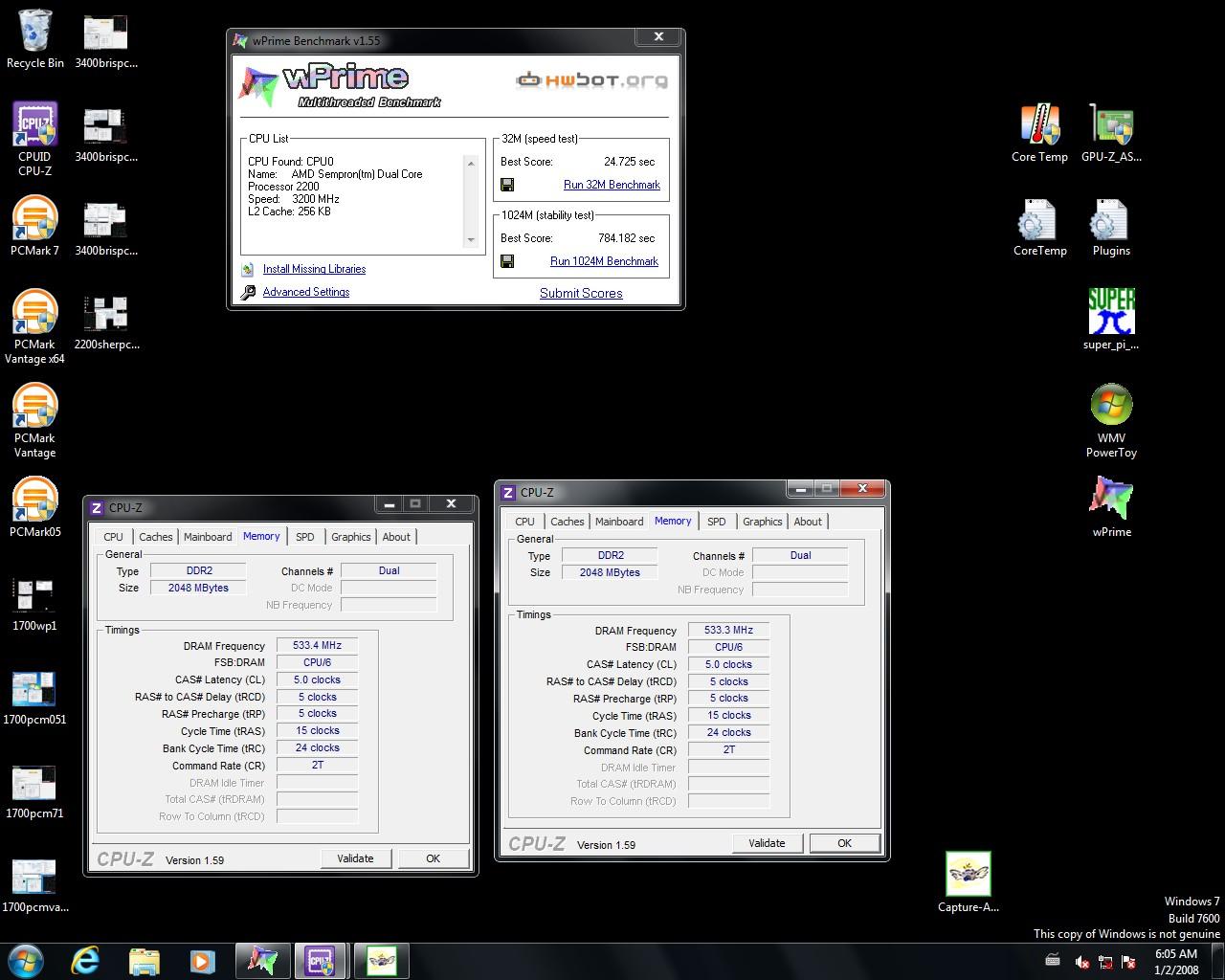Image resolution: width=1225 pixels, height=980 pixels.
Task: Switch to wPrime taskbar button
Action: [262, 960]
